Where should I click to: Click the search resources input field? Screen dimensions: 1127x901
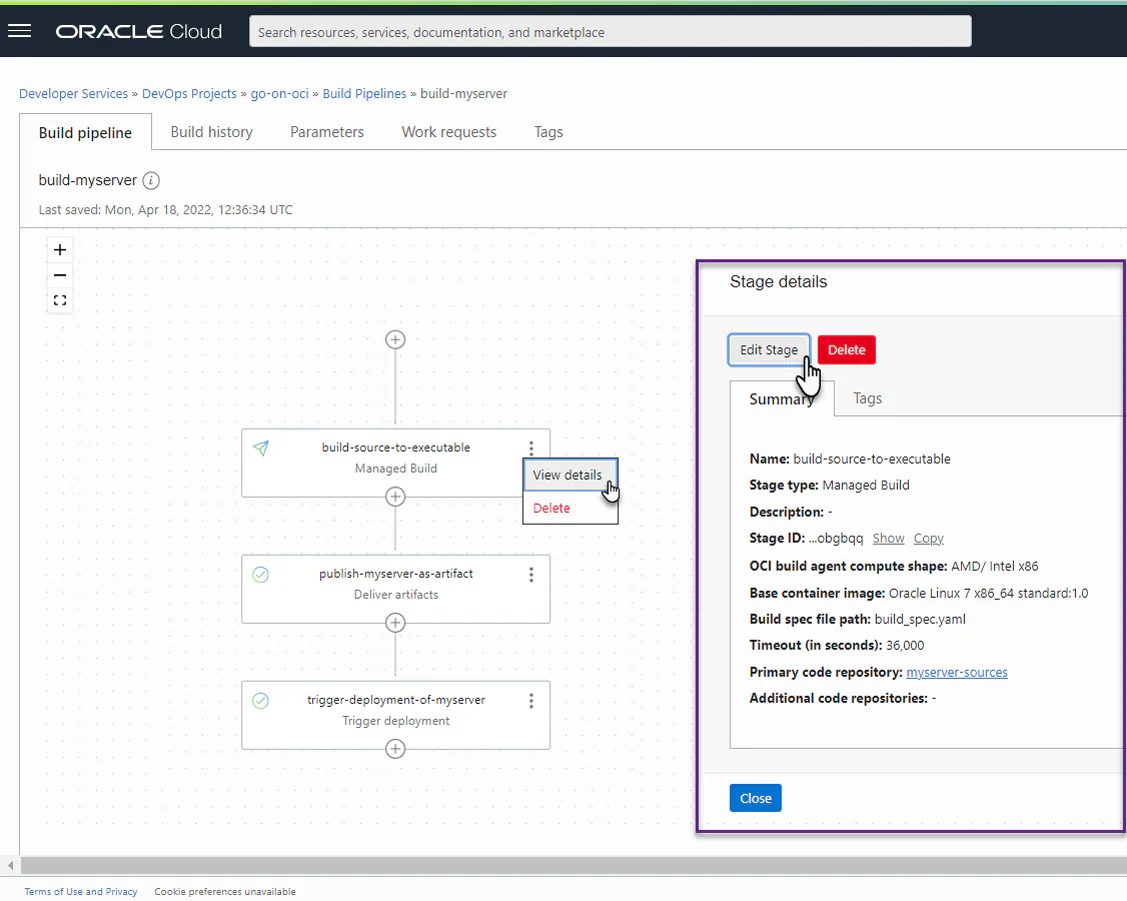(x=610, y=32)
